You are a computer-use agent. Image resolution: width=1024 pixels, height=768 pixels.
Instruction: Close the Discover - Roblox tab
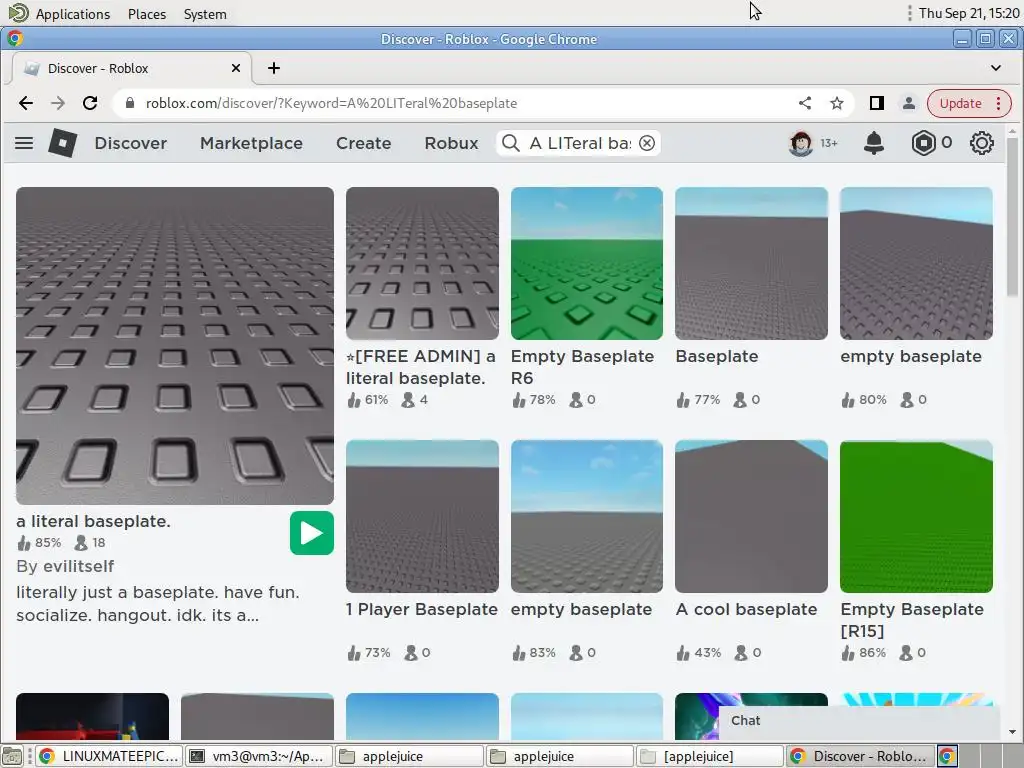[x=236, y=68]
